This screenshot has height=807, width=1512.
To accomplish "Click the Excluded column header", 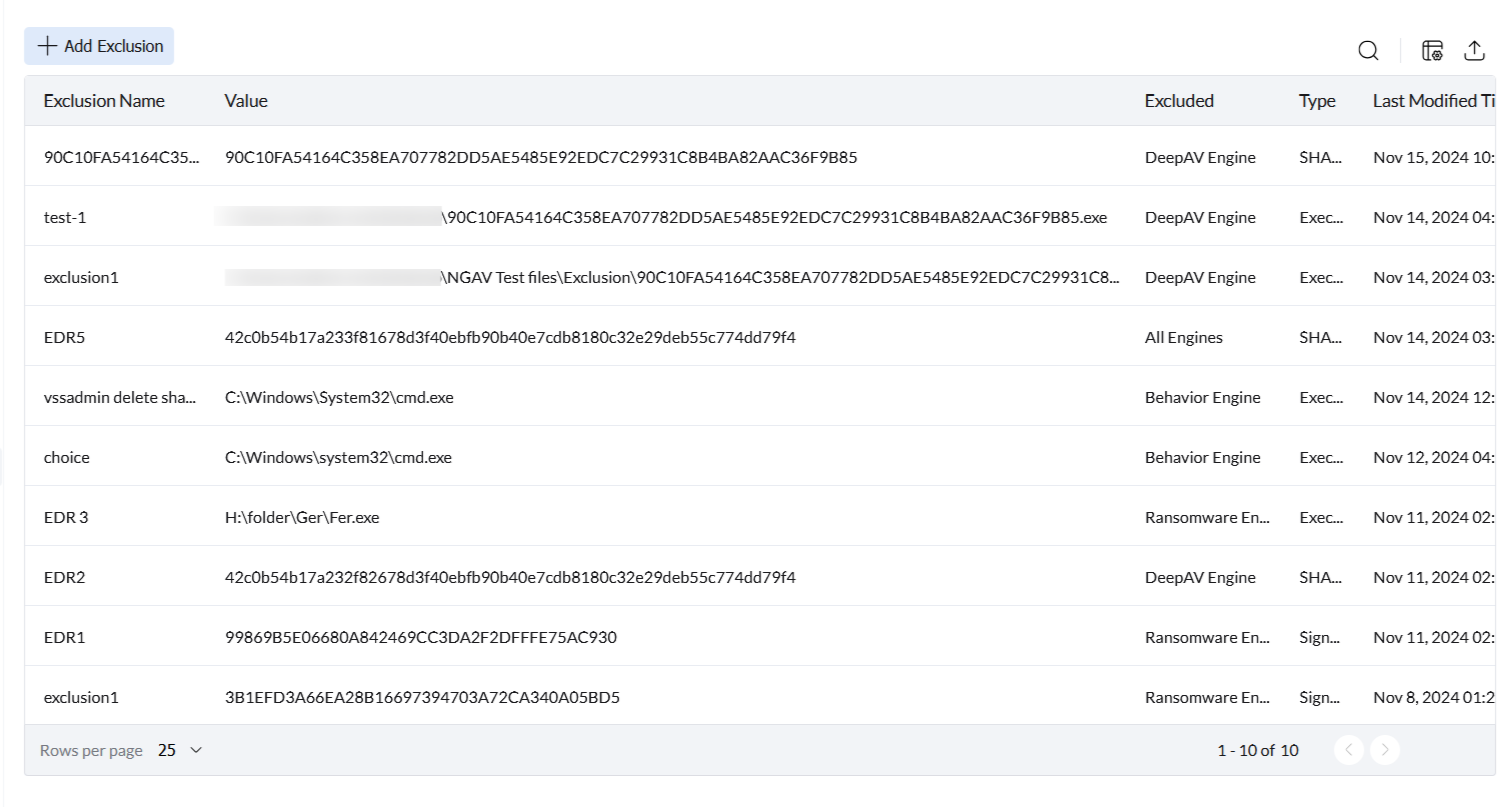I will (1179, 101).
